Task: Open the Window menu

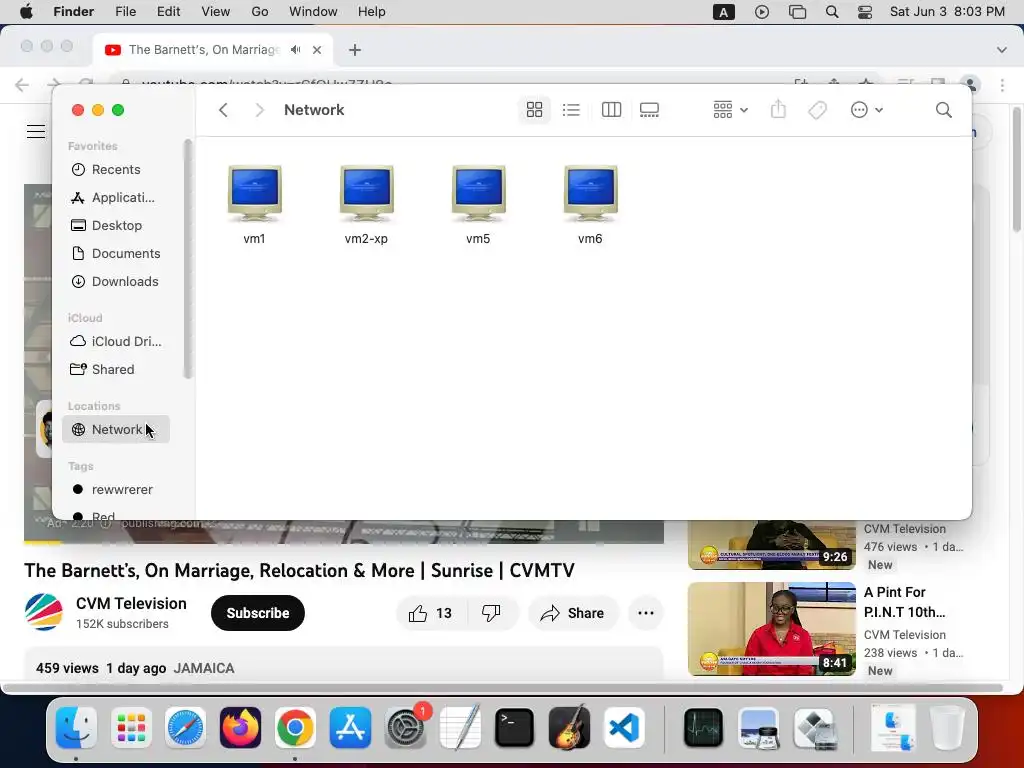Action: click(313, 11)
